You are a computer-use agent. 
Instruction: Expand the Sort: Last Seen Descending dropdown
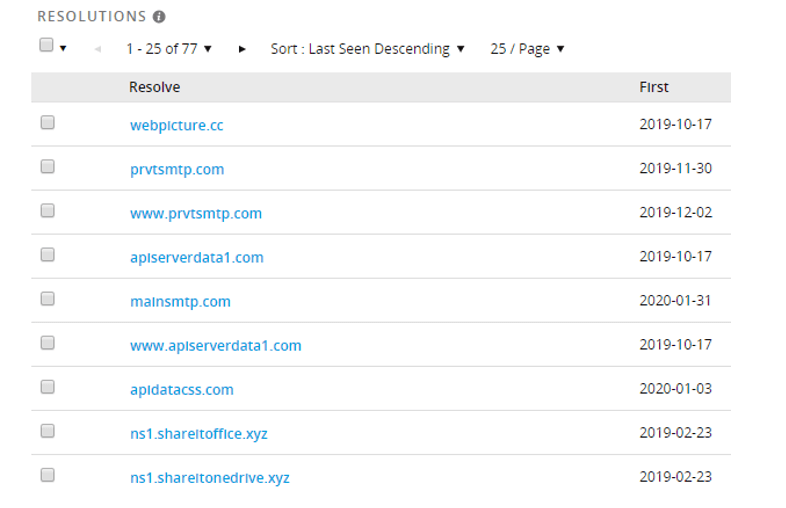367,49
